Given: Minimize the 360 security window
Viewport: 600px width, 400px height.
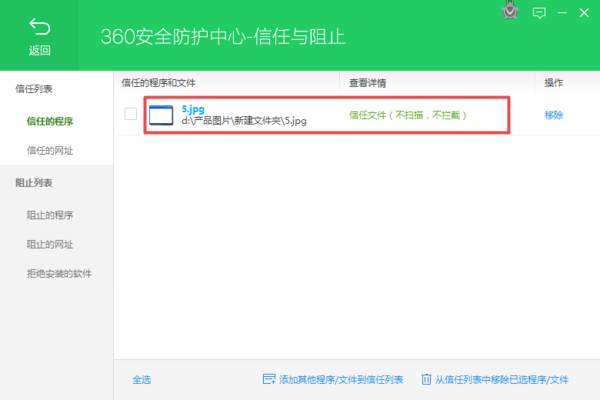Looking at the screenshot, I should [562, 13].
